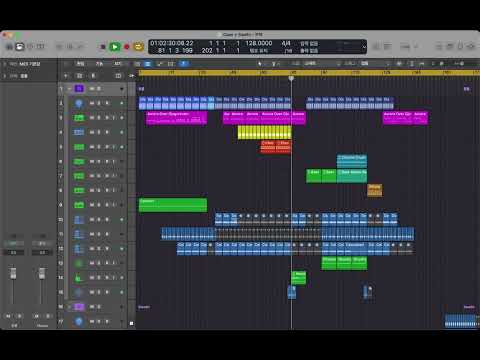Click the purple folder icon on track 1
The image size is (480, 360).
coord(79,89)
